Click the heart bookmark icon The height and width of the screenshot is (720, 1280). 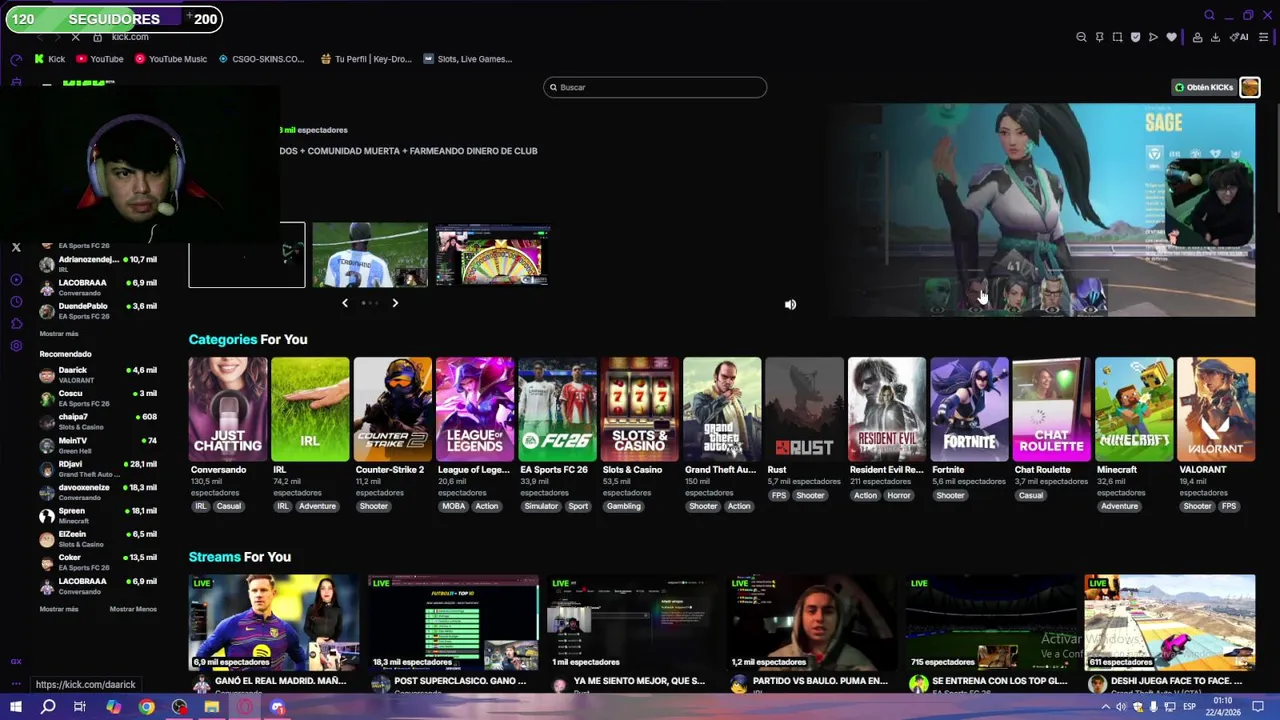[x=1172, y=37]
